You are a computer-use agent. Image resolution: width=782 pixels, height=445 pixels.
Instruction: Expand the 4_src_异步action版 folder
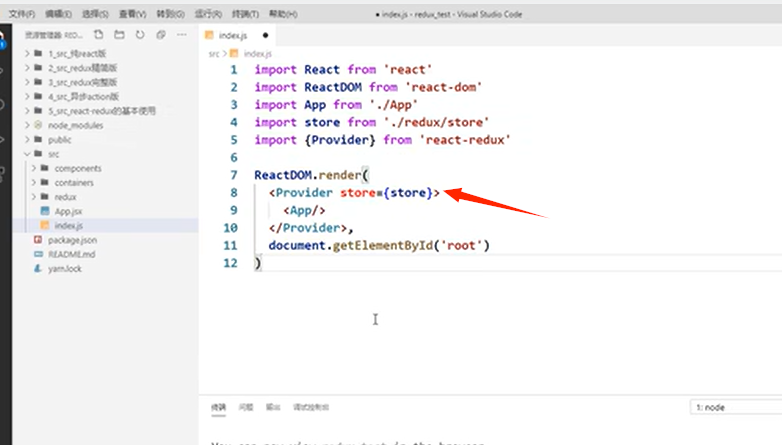click(27, 96)
